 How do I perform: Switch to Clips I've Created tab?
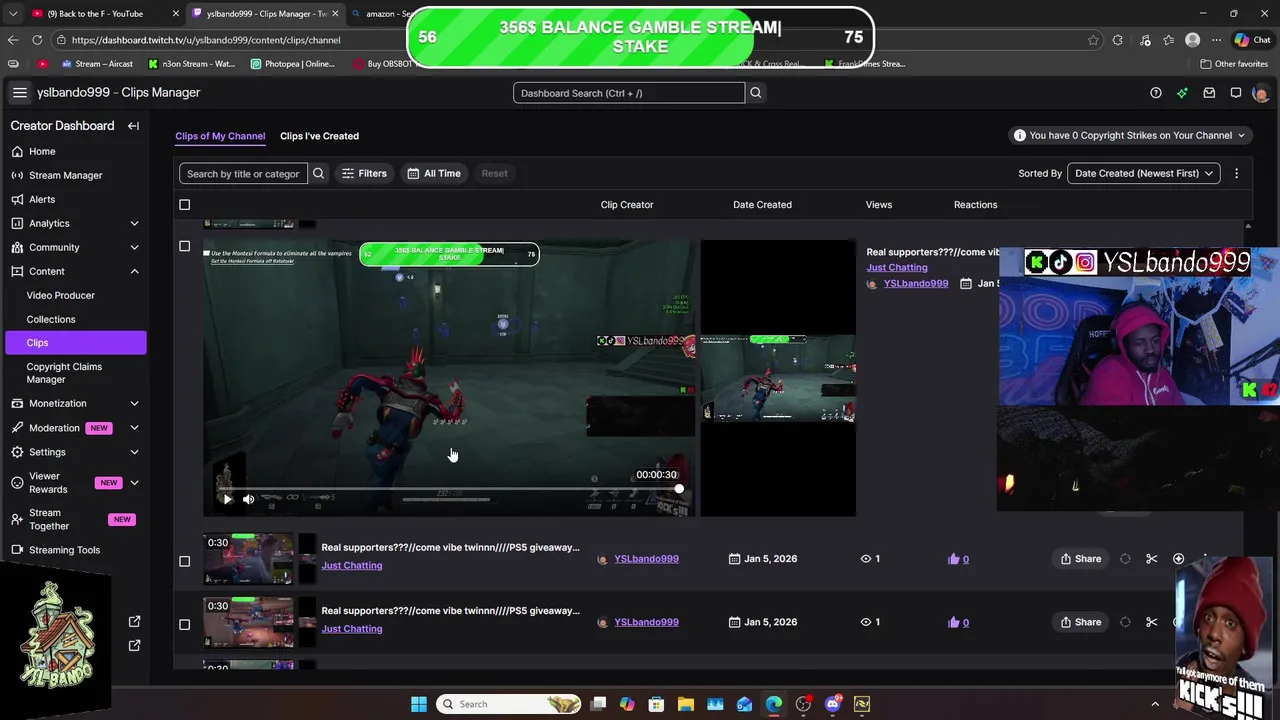click(319, 136)
